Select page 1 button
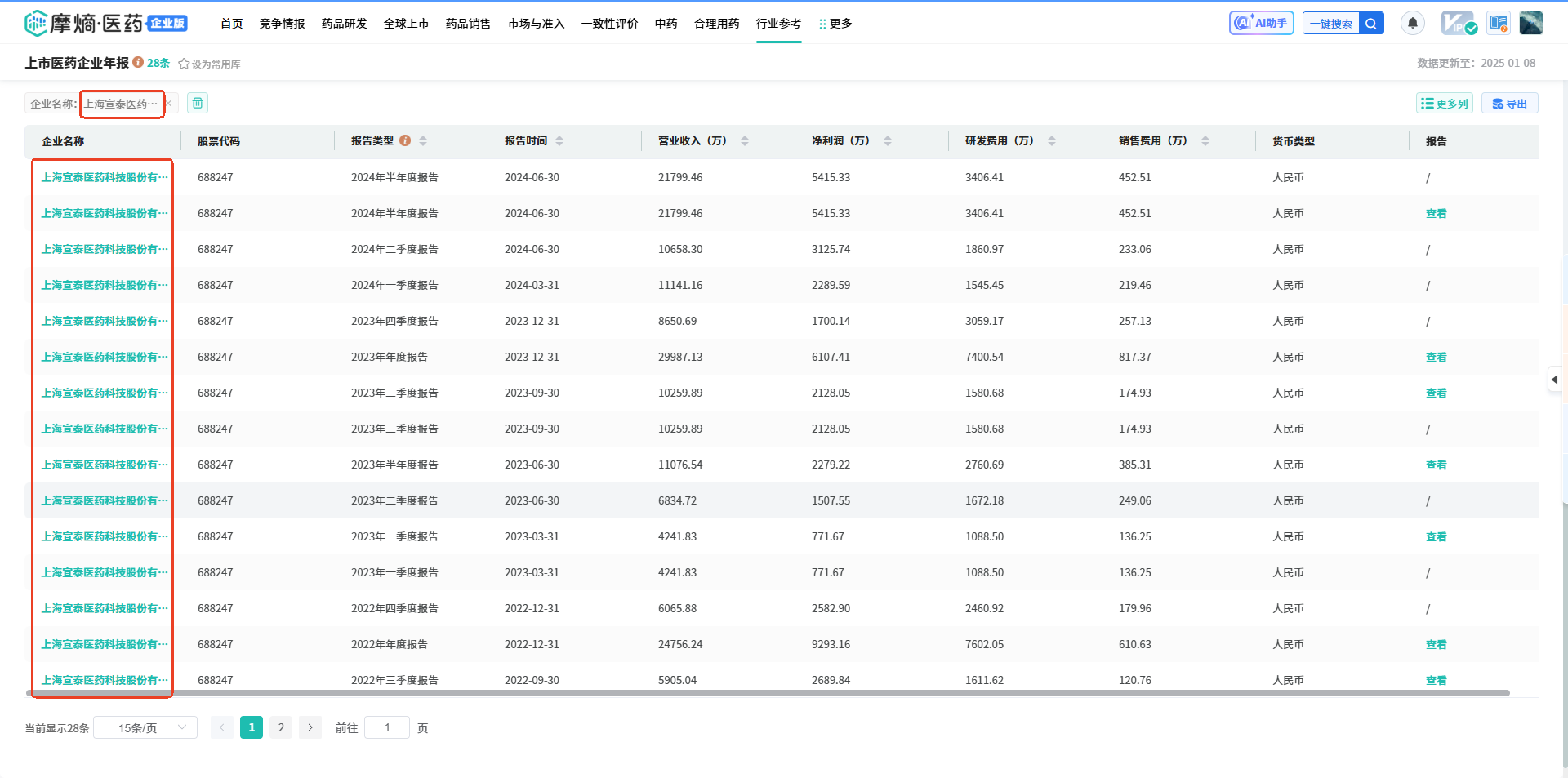Screen dimensions: 1568x778 [x=252, y=727]
